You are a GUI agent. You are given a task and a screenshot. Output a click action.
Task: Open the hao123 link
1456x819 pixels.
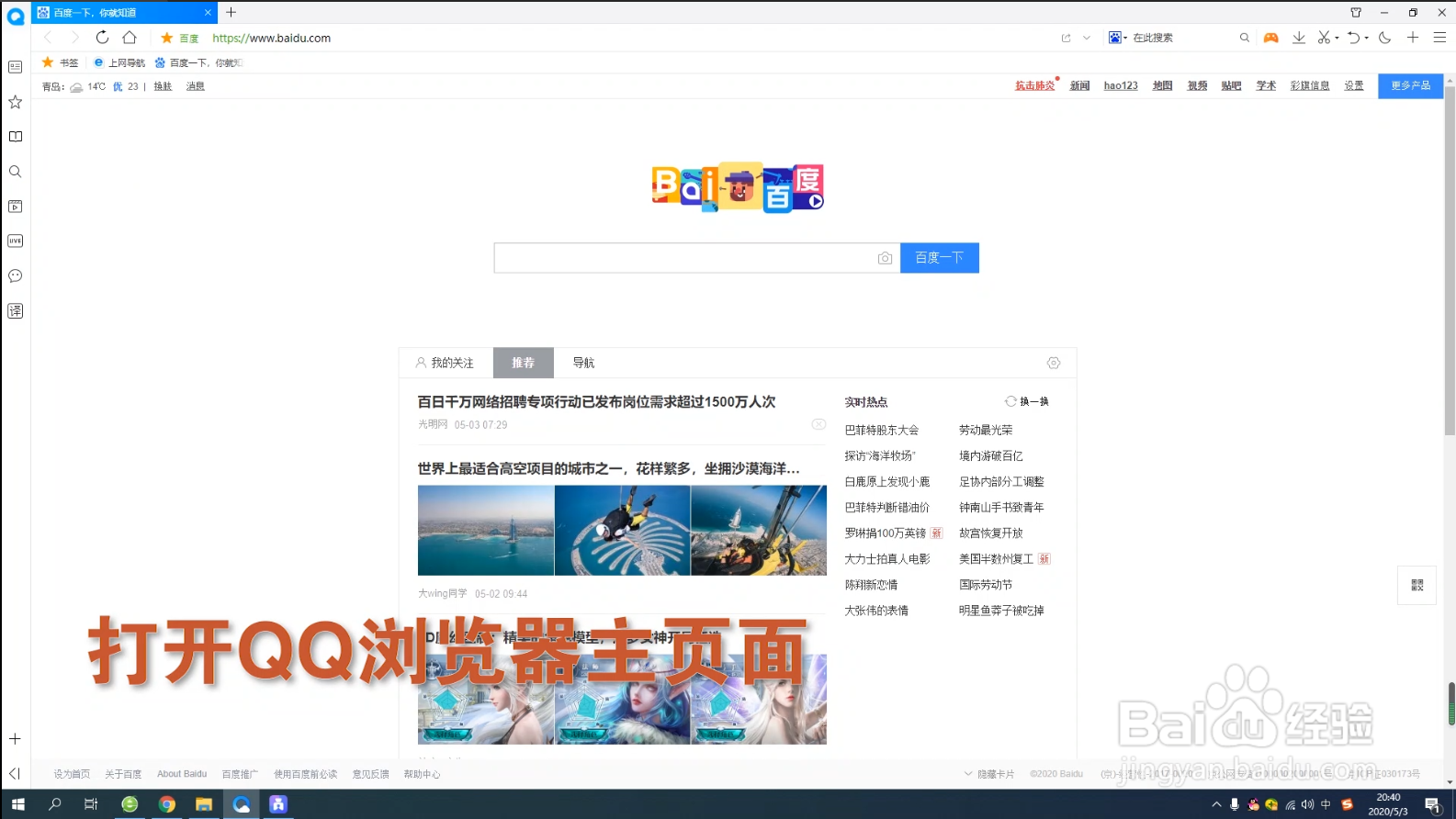tap(1121, 85)
